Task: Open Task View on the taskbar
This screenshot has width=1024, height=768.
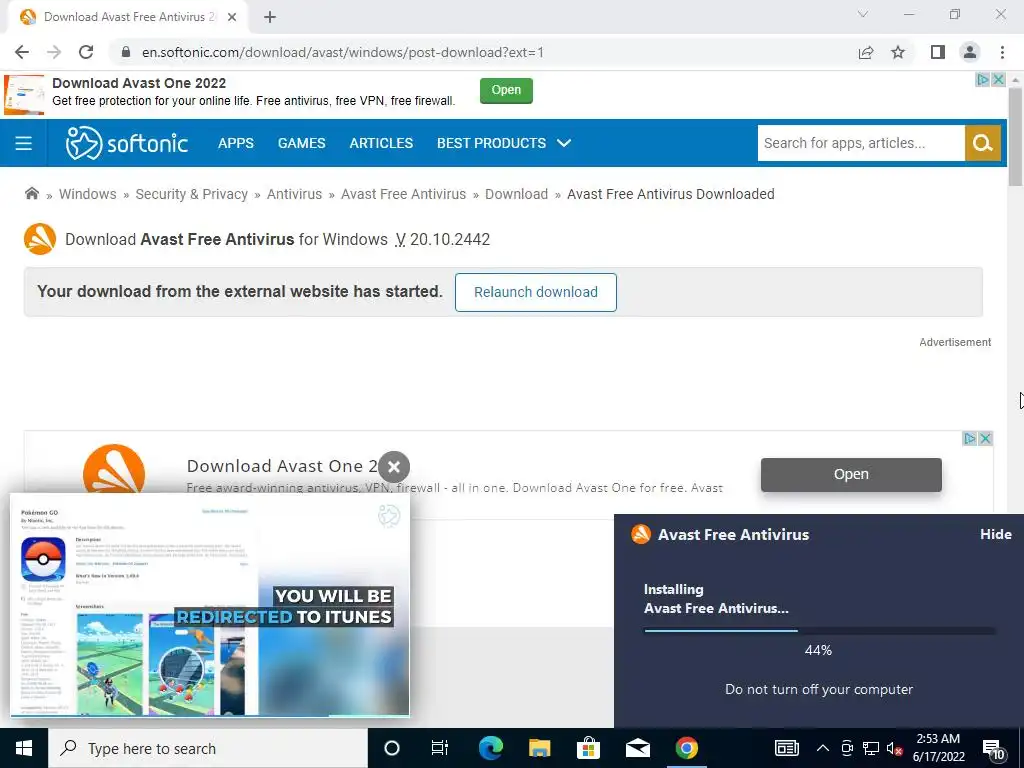Action: click(x=440, y=748)
